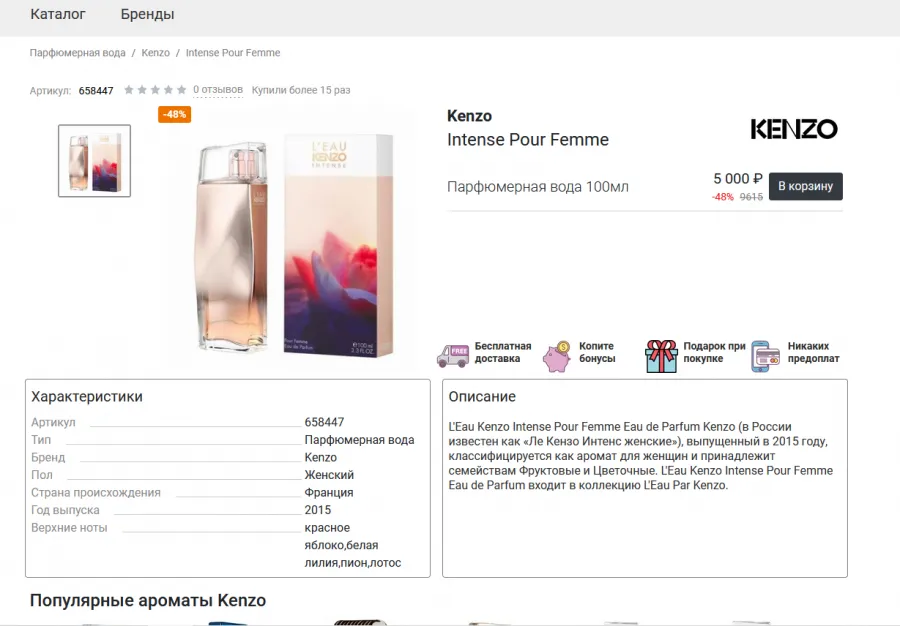
Task: Click the red -48% price discount text
Action: pyautogui.click(x=723, y=197)
